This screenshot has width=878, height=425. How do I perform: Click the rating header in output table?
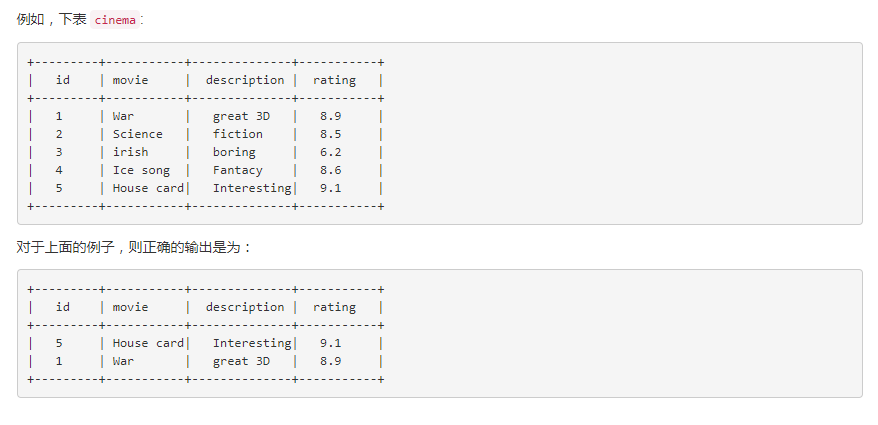tap(334, 307)
